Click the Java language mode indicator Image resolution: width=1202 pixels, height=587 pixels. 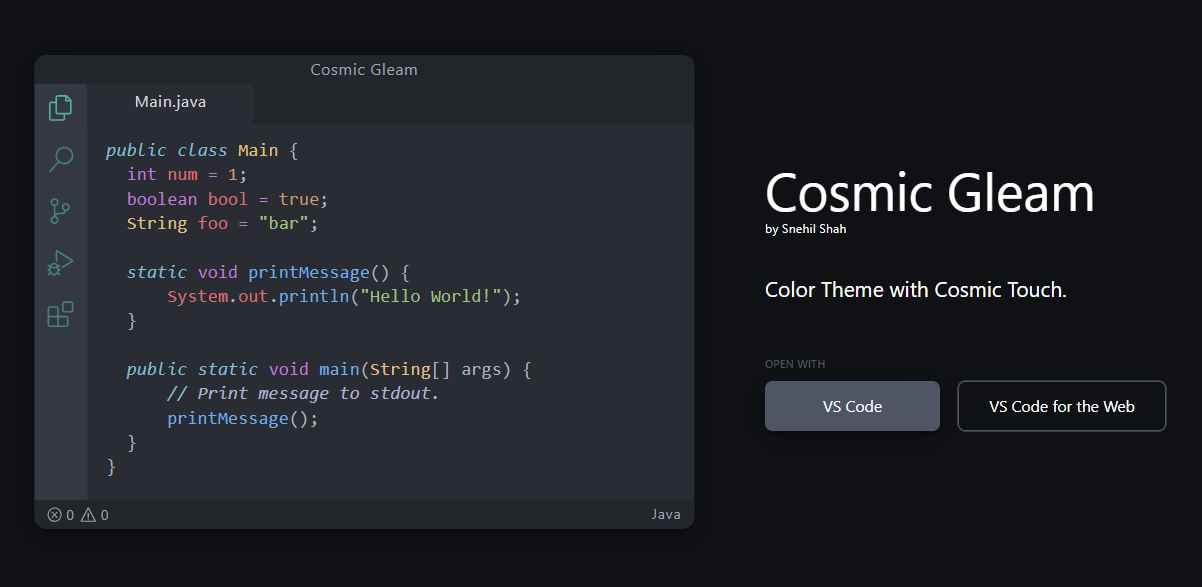click(666, 515)
